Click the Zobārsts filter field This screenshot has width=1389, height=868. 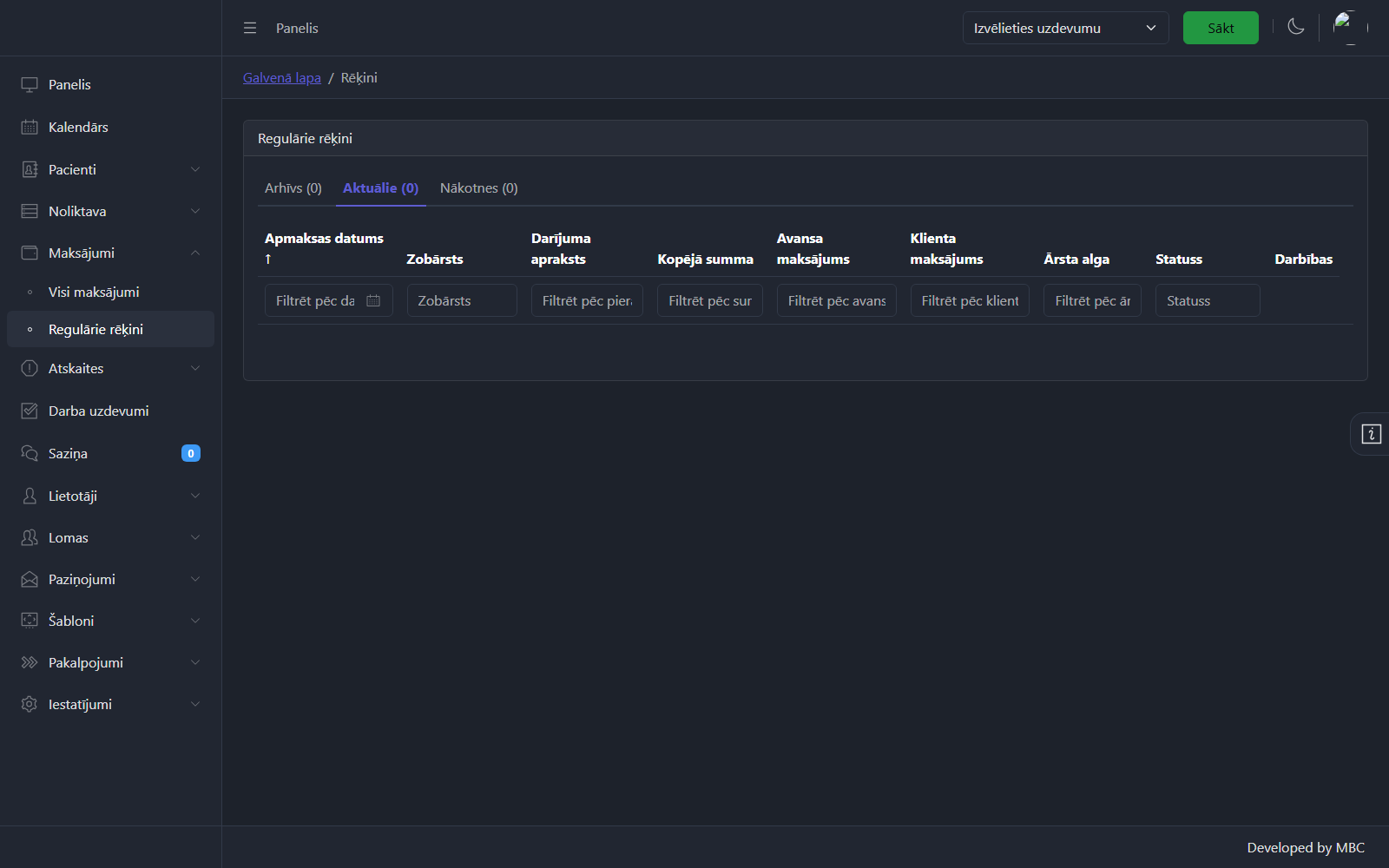coord(462,300)
